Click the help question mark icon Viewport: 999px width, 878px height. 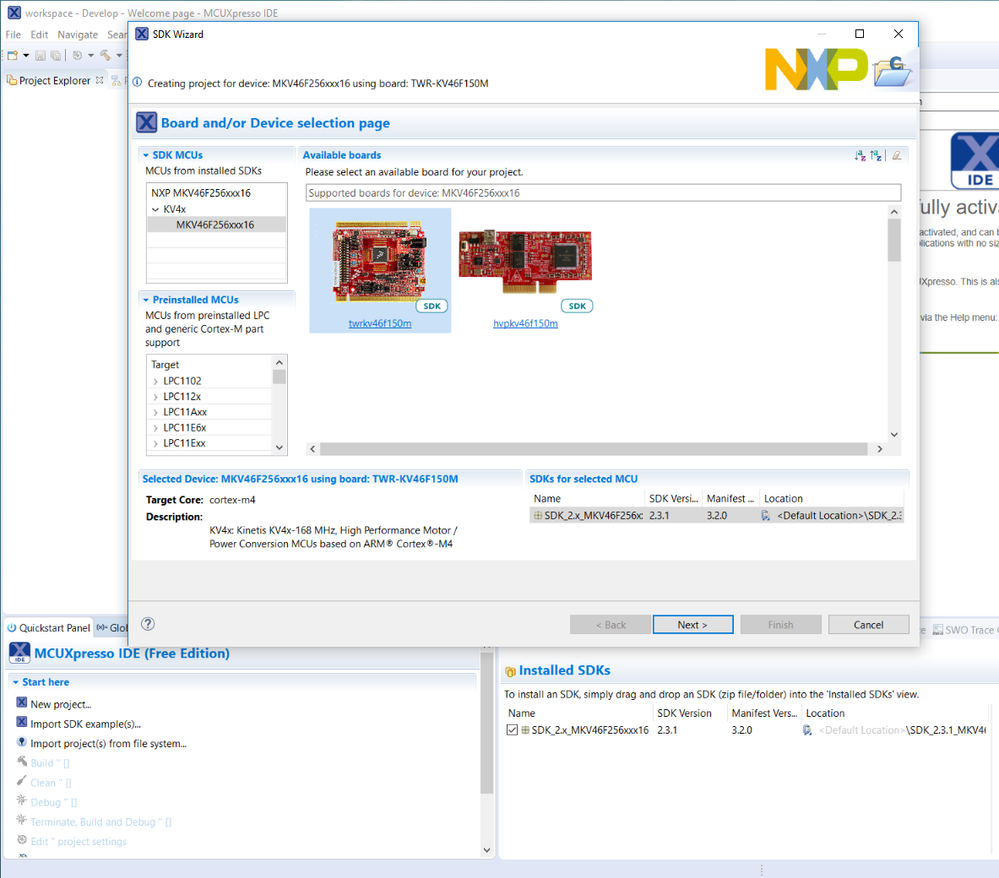click(148, 624)
